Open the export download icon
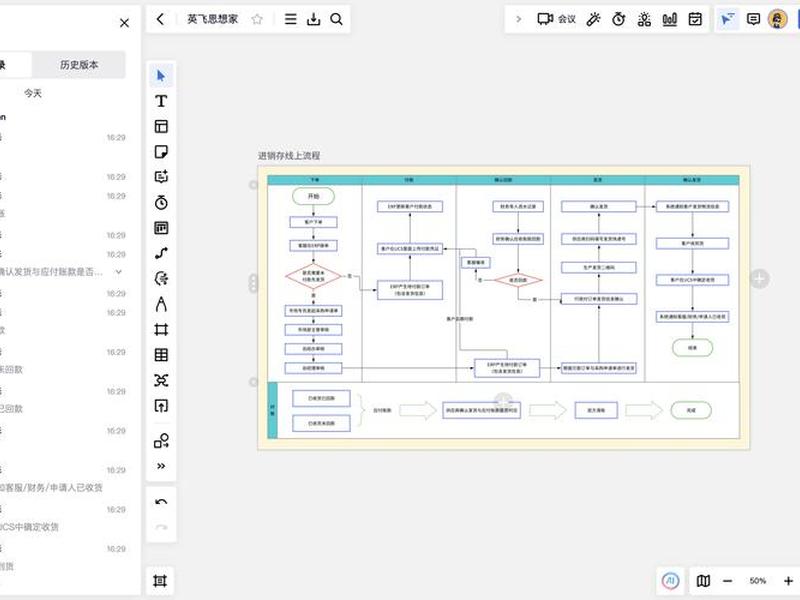The width and height of the screenshot is (800, 600). click(x=313, y=19)
